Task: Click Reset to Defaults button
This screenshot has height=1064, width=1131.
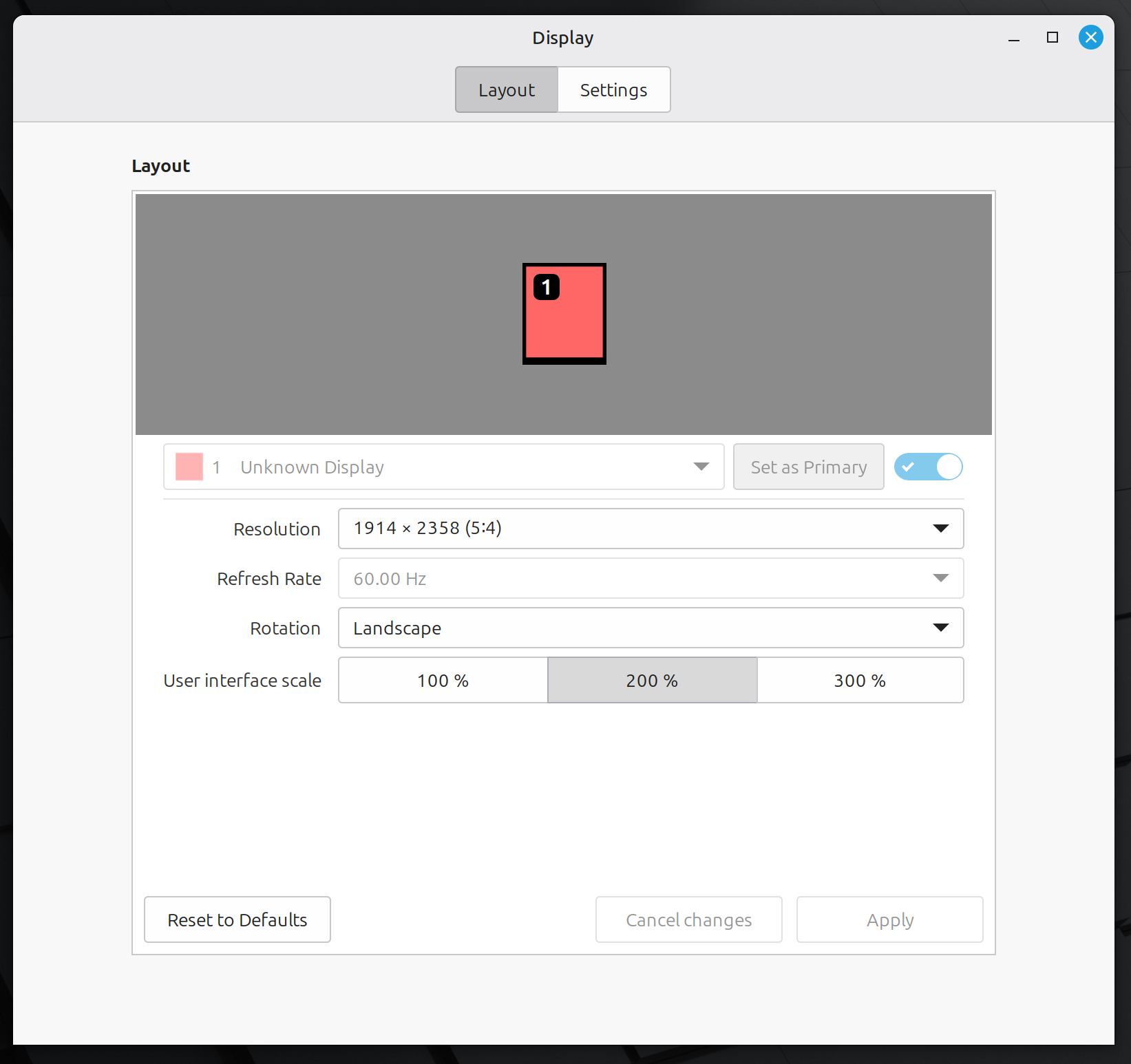Action: coord(237,920)
